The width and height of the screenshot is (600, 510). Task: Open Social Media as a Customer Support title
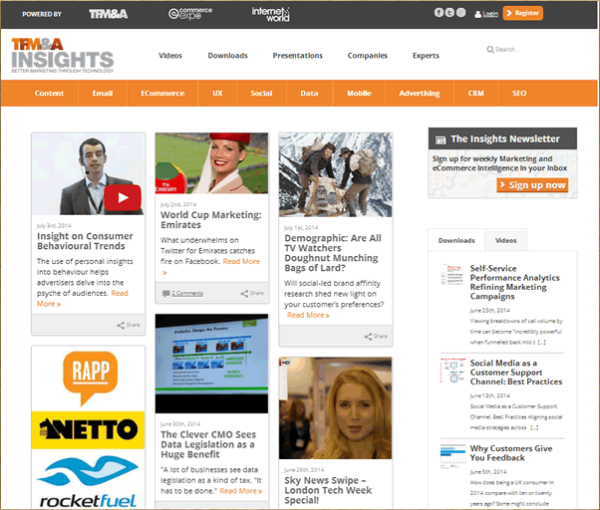click(x=516, y=372)
